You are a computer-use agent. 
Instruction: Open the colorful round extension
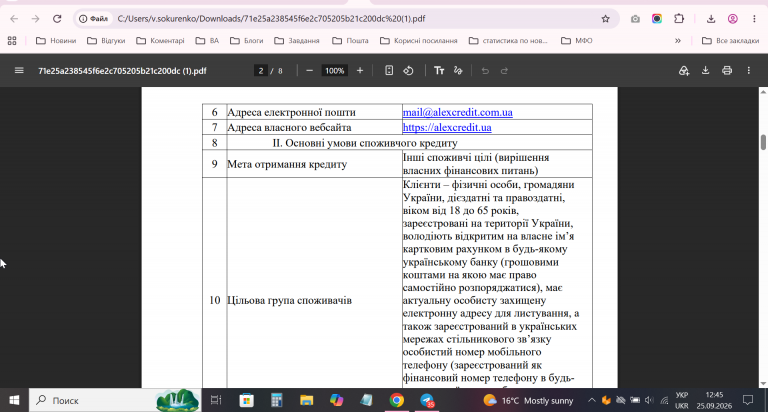click(657, 19)
